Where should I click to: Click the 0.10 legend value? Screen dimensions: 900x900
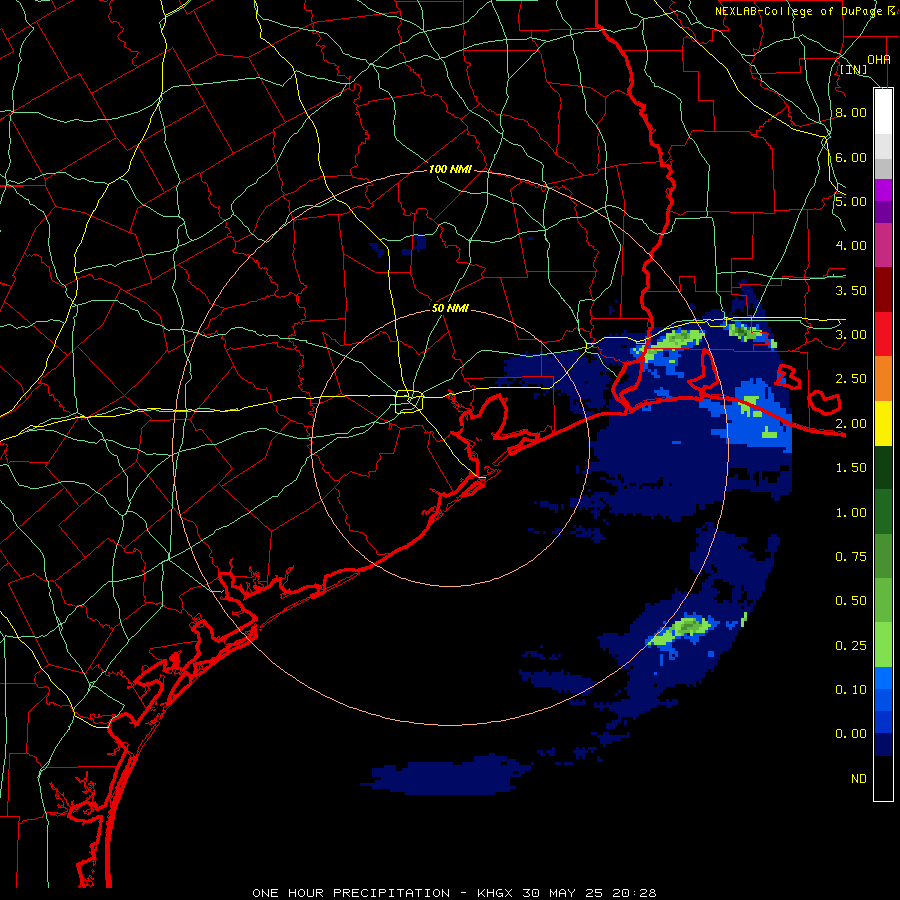tap(851, 690)
